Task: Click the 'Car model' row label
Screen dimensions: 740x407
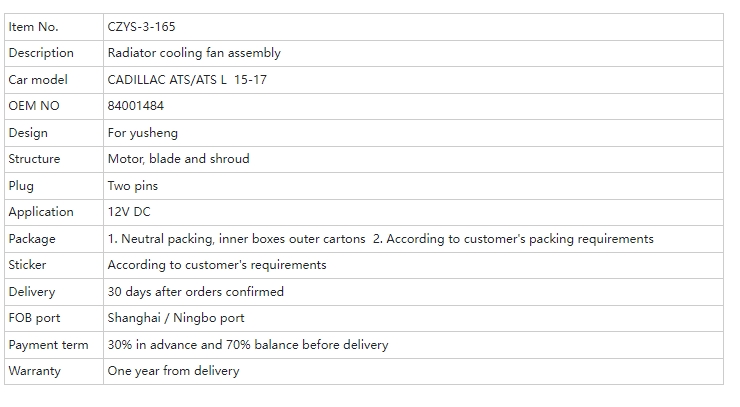Action: point(38,80)
